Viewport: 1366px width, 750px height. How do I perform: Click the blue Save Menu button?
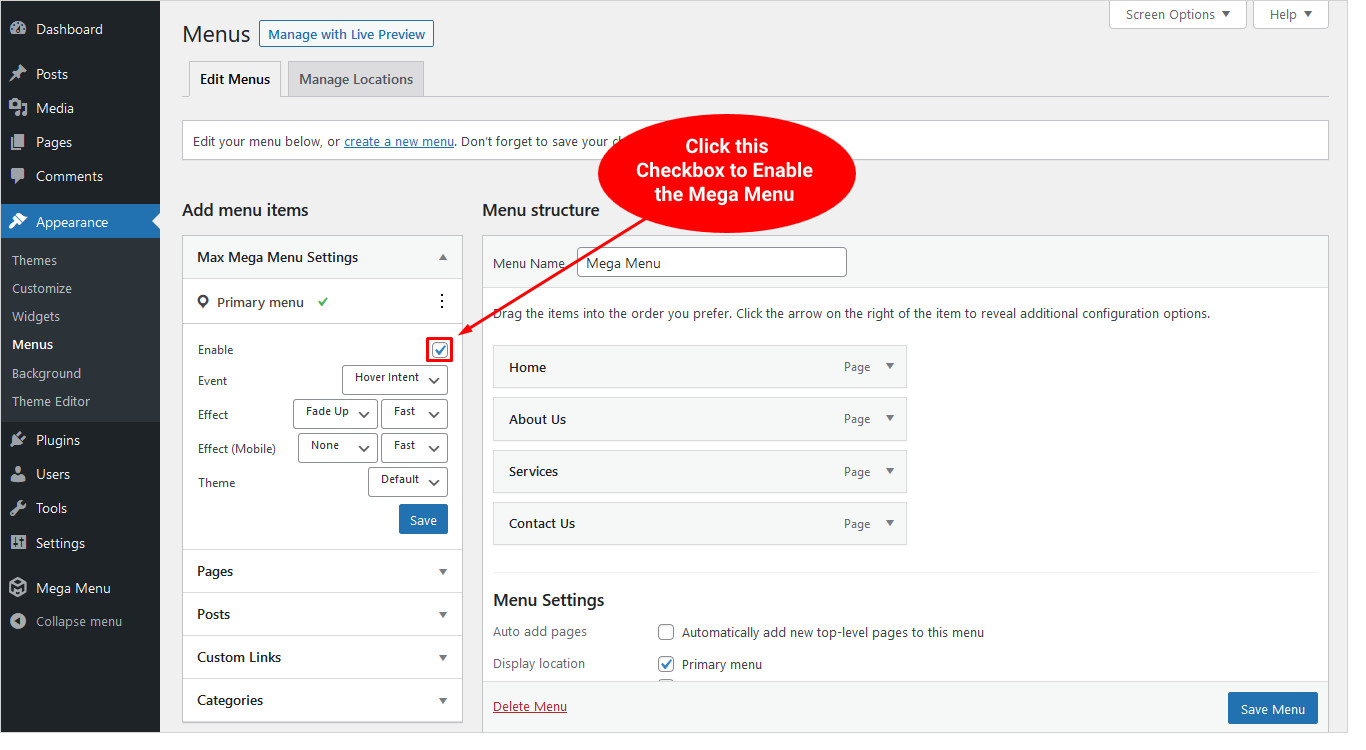[1272, 709]
